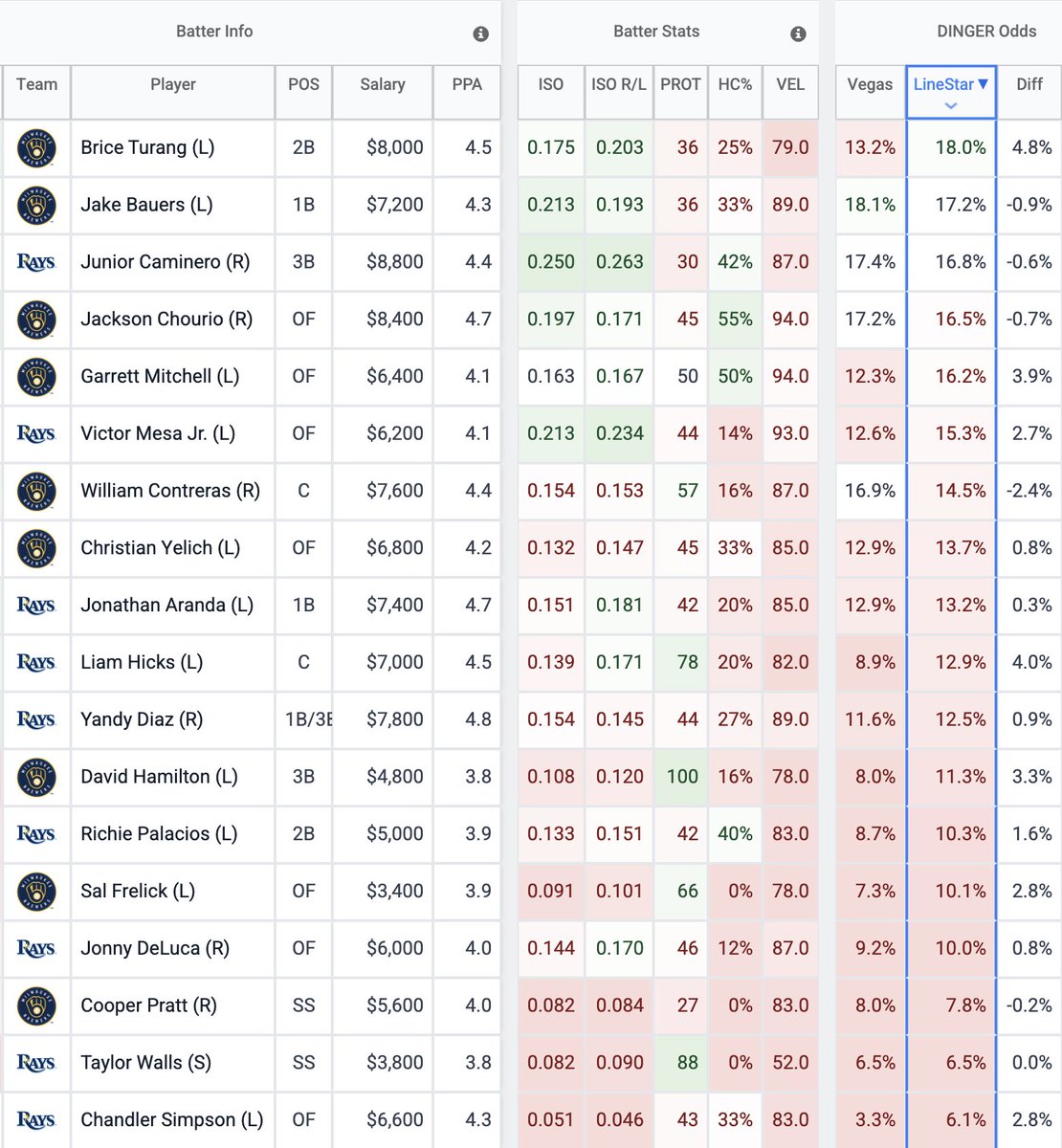This screenshot has width=1062, height=1148.
Task: Expand the chevron under LineStar header
Action: (950, 105)
